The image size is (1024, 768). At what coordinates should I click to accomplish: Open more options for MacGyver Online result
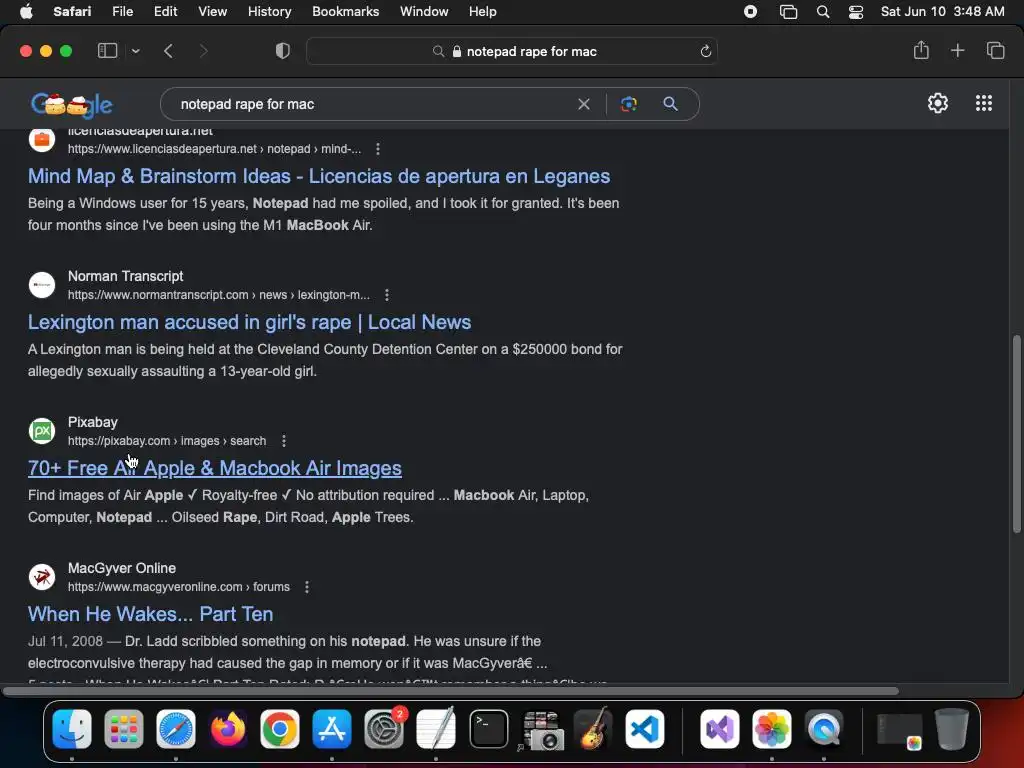point(307,587)
